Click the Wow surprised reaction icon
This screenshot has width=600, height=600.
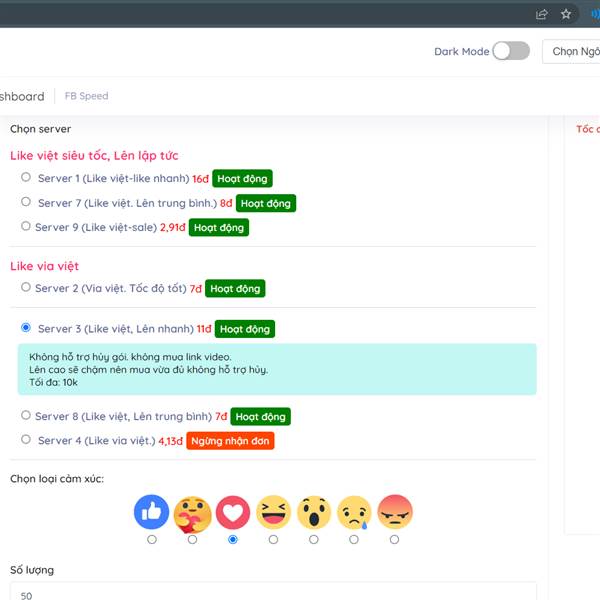(314, 512)
